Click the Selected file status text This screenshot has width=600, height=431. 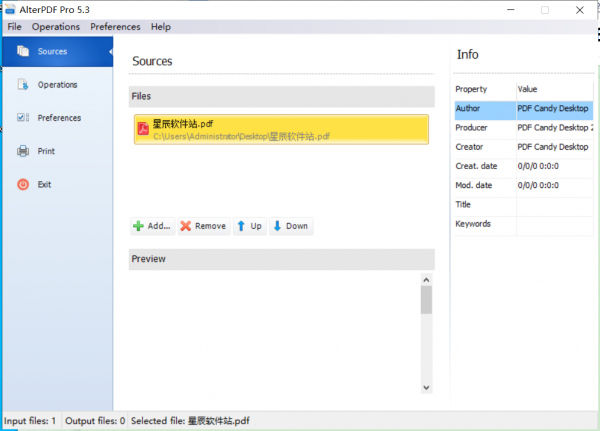click(x=190, y=421)
